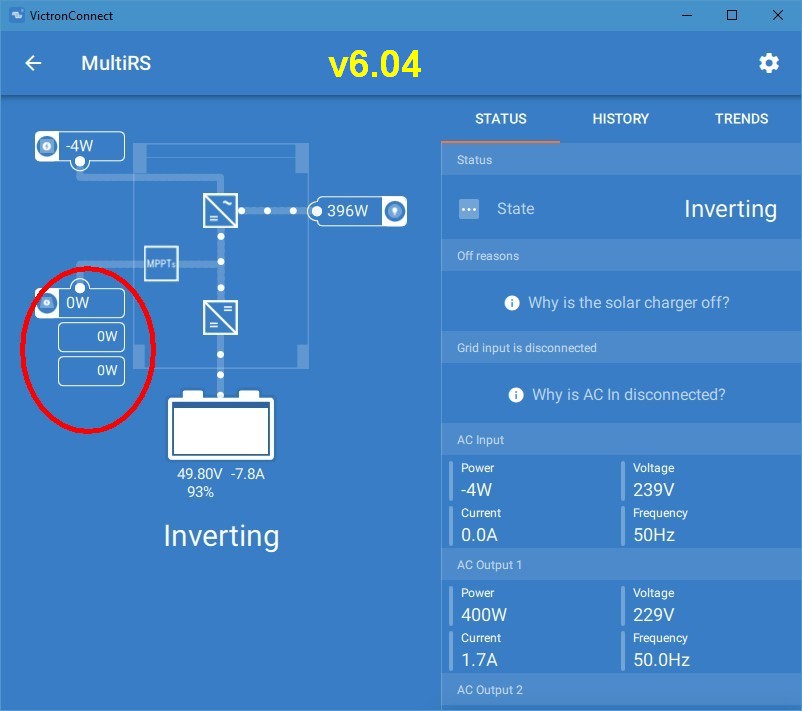This screenshot has width=802, height=711.
Task: Open the HISTORY tab
Action: pyautogui.click(x=620, y=119)
